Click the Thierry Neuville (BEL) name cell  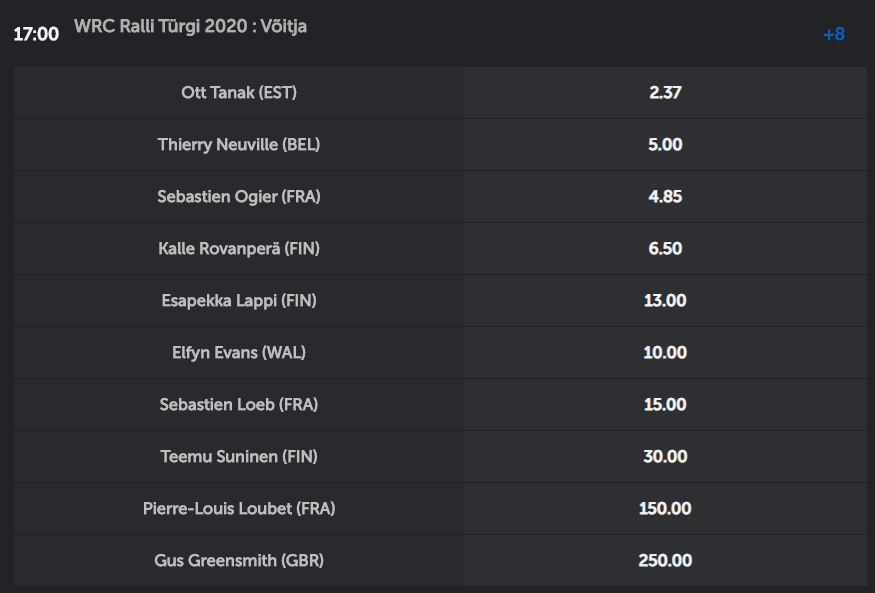[x=239, y=144]
